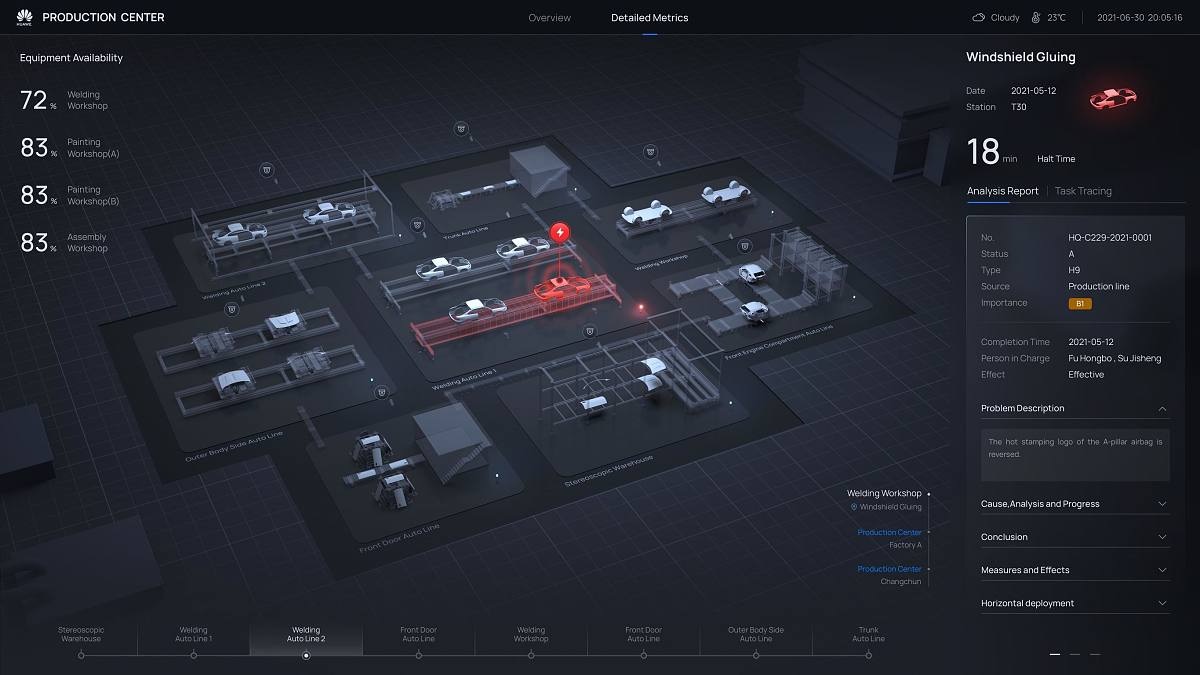Click the thermometer temperature icon

[x=1036, y=18]
